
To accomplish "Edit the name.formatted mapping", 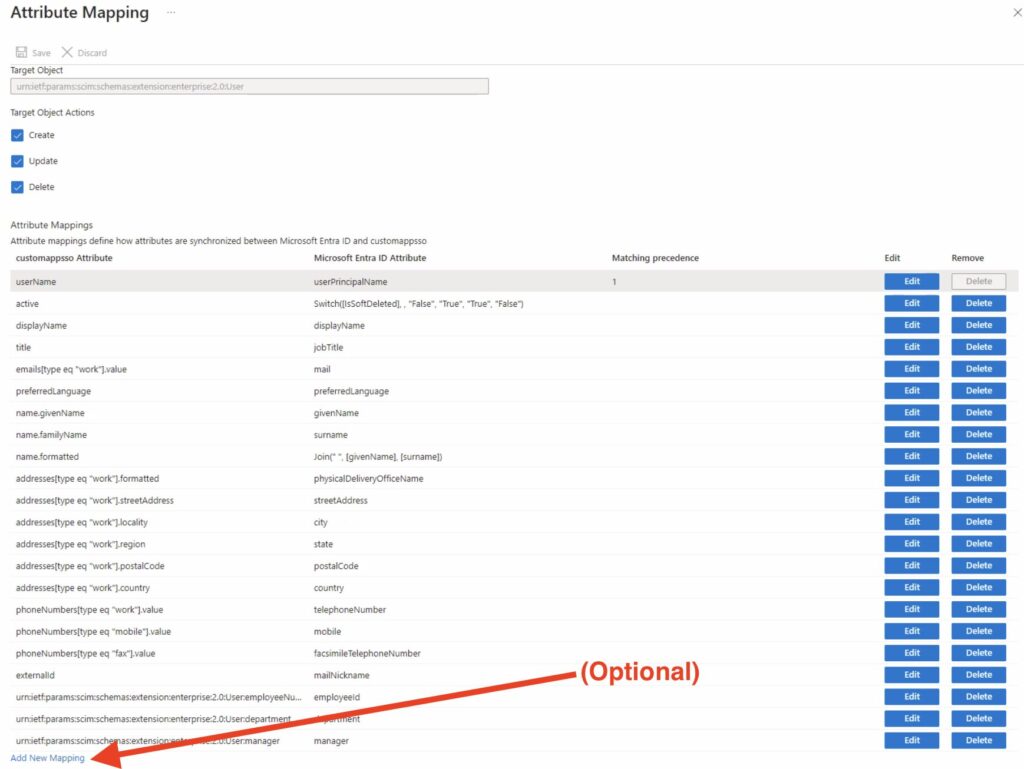I will (911, 456).
